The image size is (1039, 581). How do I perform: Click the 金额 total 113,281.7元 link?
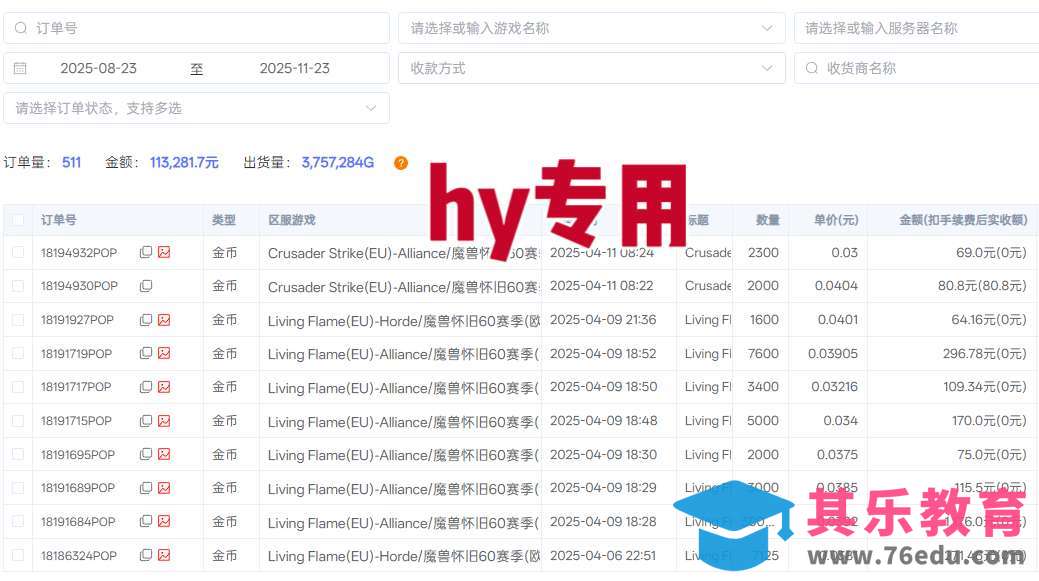pos(184,162)
